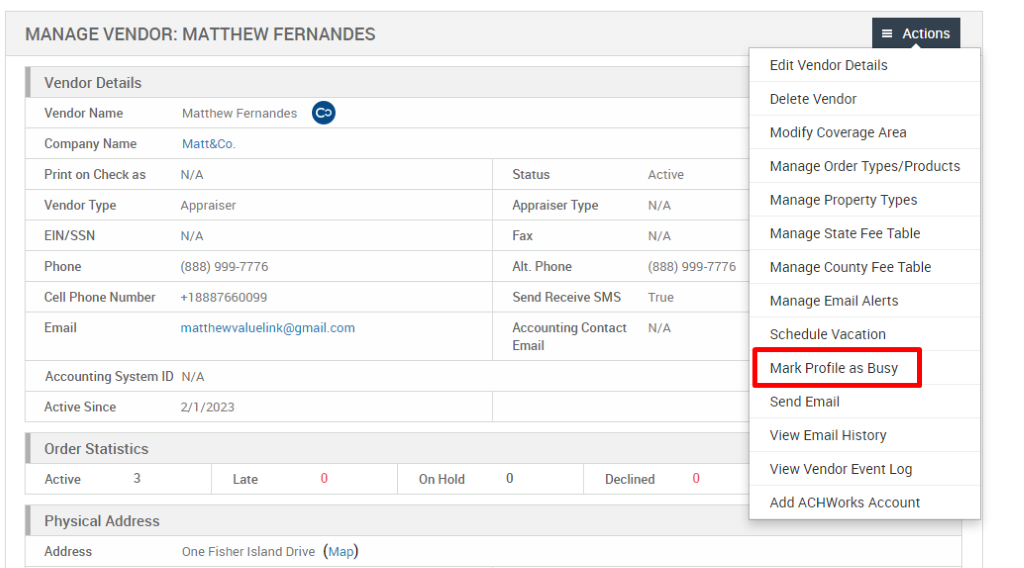Click the Status value Active

tap(665, 174)
